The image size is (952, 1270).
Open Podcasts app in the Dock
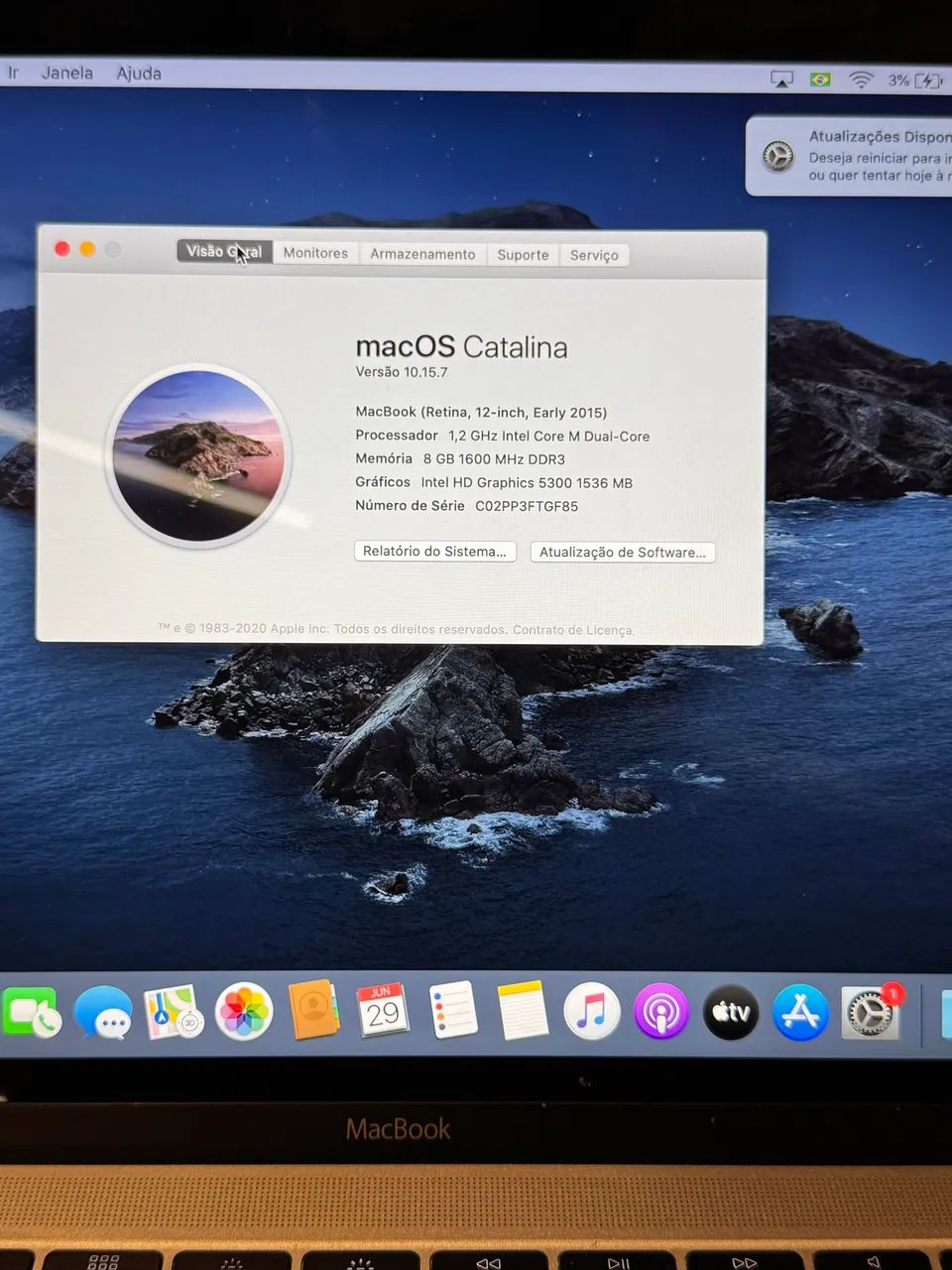pyautogui.click(x=661, y=1012)
